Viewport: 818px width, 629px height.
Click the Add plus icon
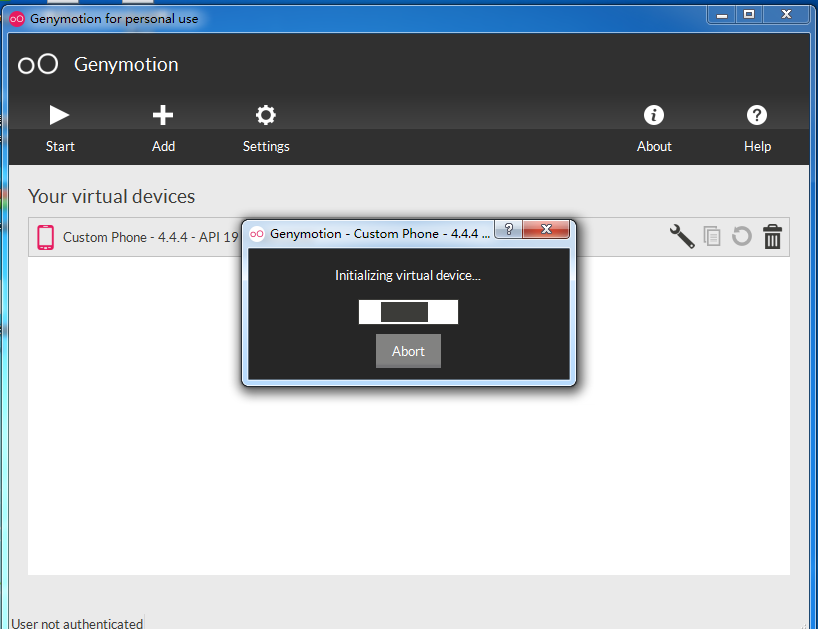point(163,115)
